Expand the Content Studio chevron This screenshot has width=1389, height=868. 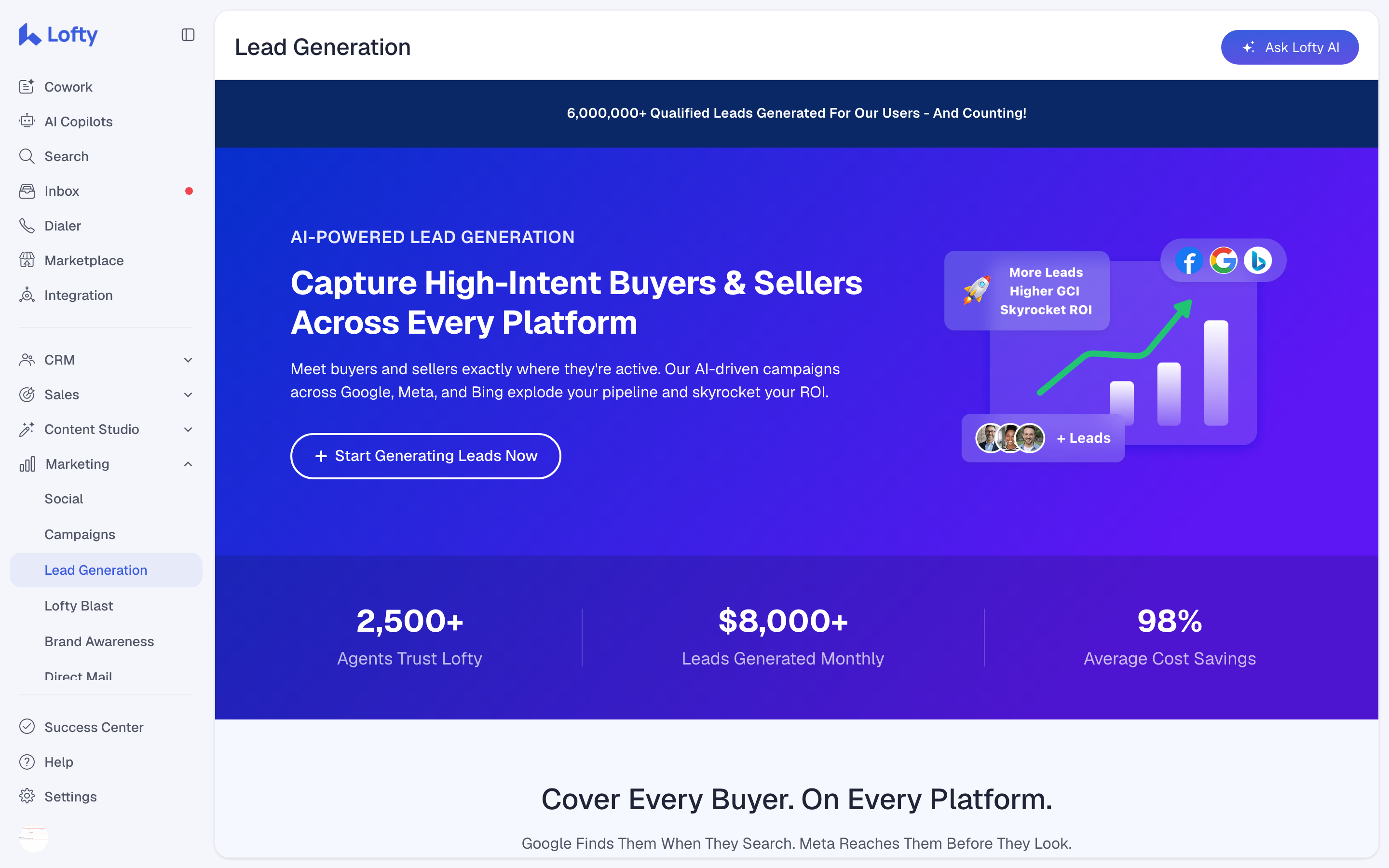pyautogui.click(x=188, y=429)
